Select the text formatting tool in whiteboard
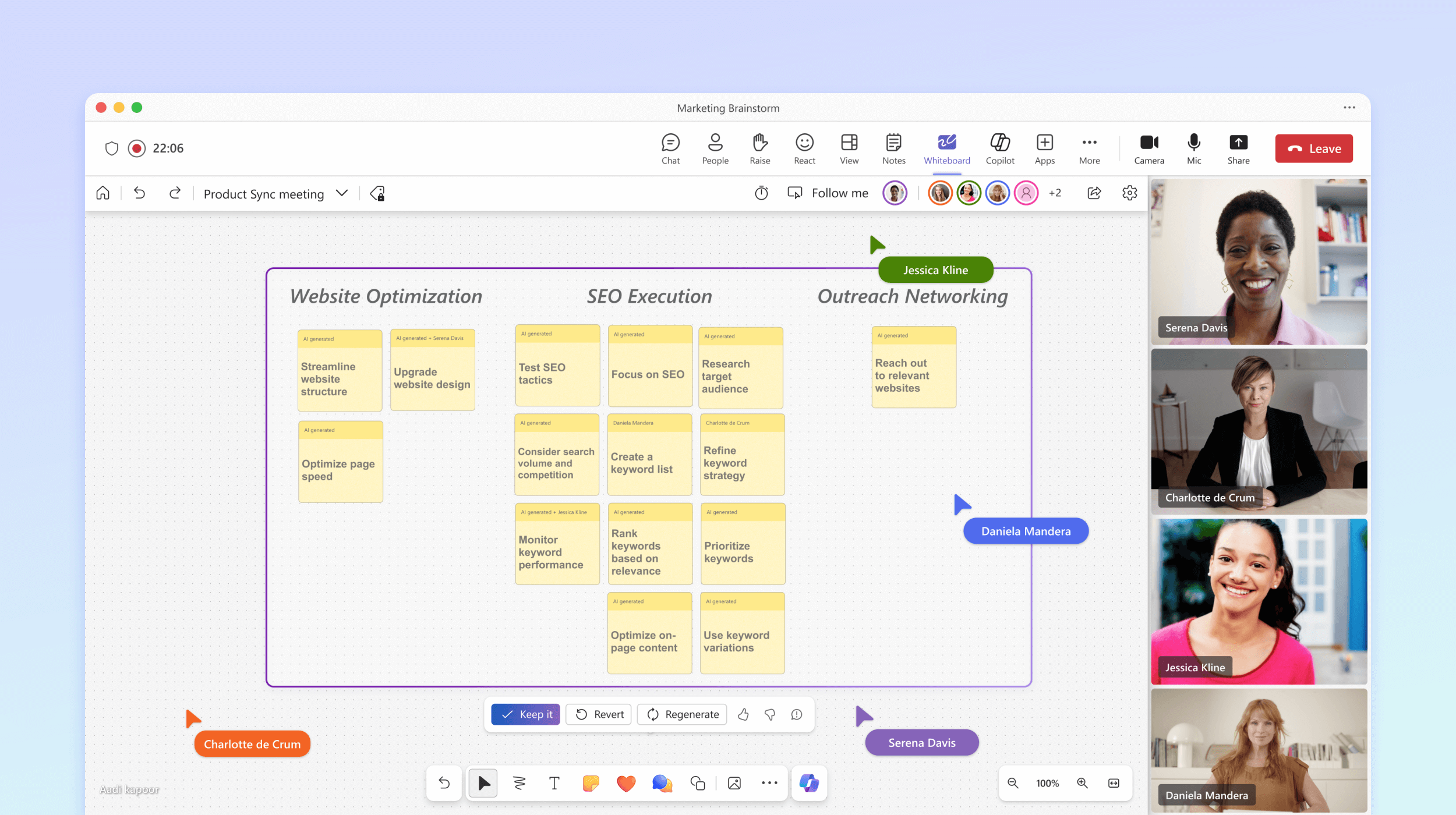 pos(553,783)
